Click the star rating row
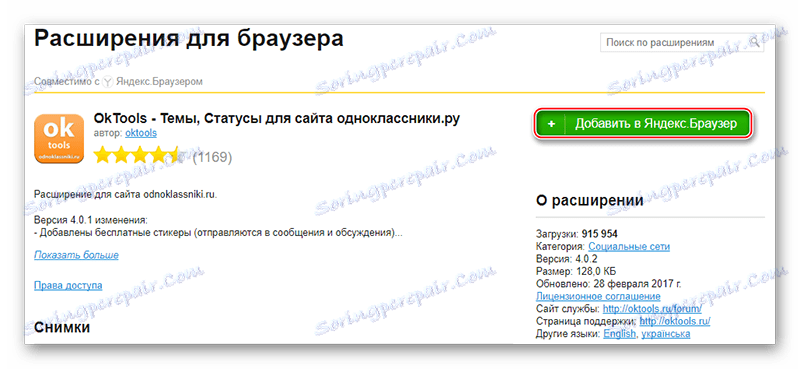Viewport: 800px width, 369px height. 136,156
